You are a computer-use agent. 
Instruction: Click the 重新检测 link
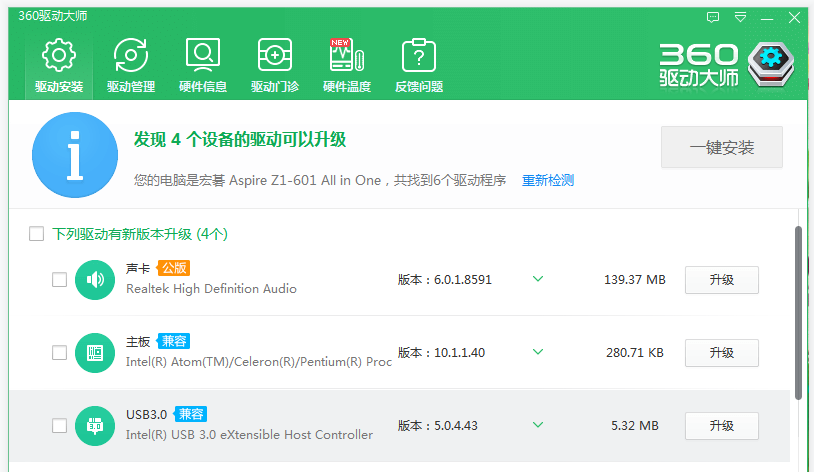click(x=547, y=181)
